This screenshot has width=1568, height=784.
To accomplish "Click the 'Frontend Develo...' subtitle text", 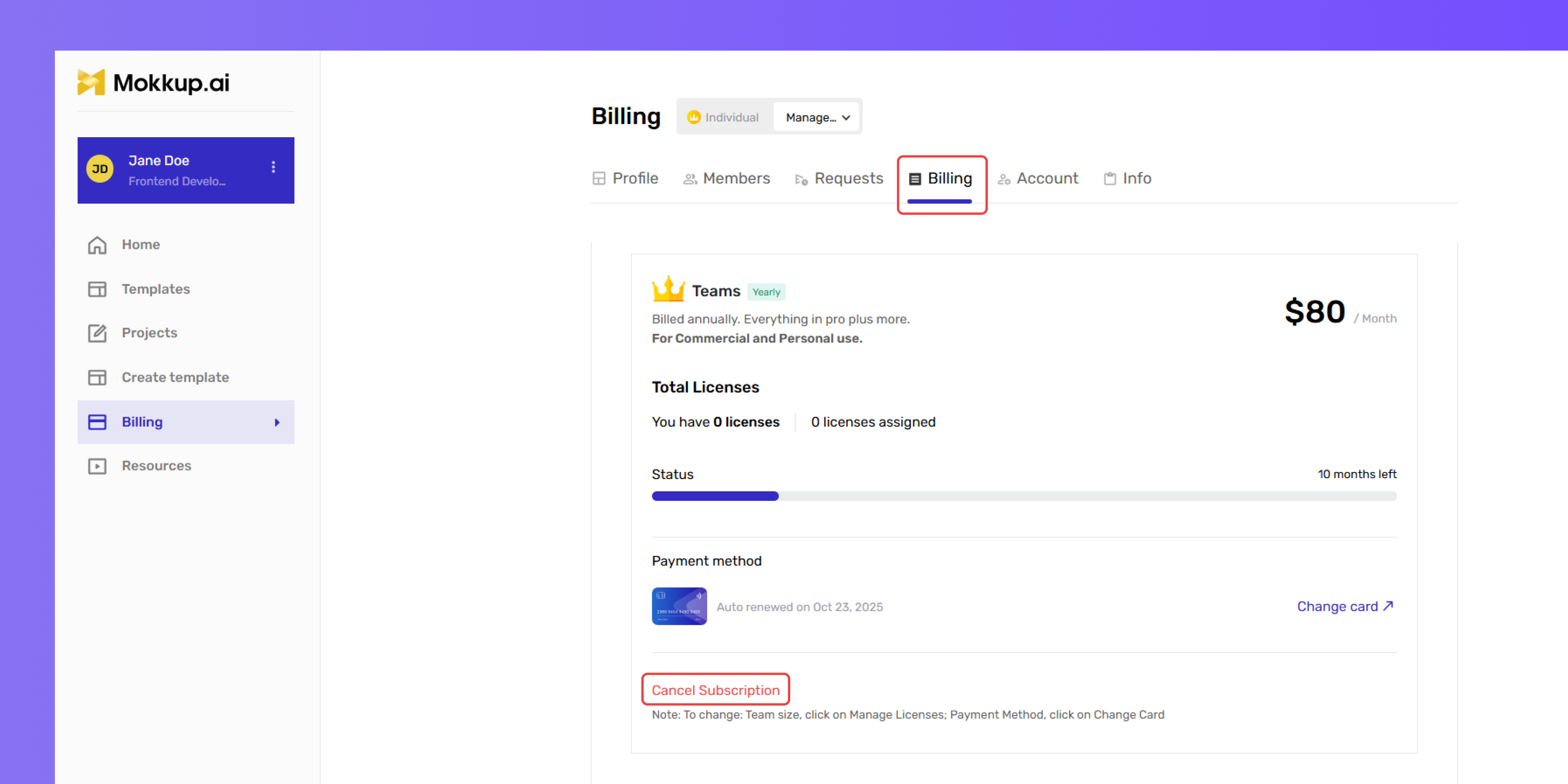I will coord(176,181).
